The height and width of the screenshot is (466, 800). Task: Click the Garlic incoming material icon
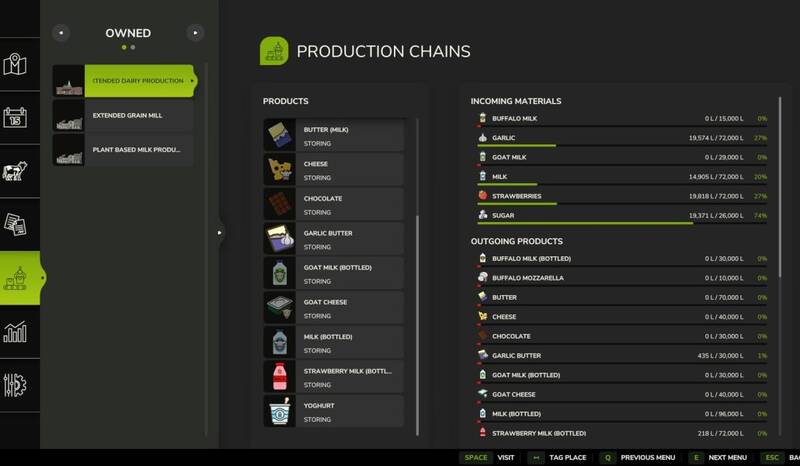pyautogui.click(x=483, y=138)
